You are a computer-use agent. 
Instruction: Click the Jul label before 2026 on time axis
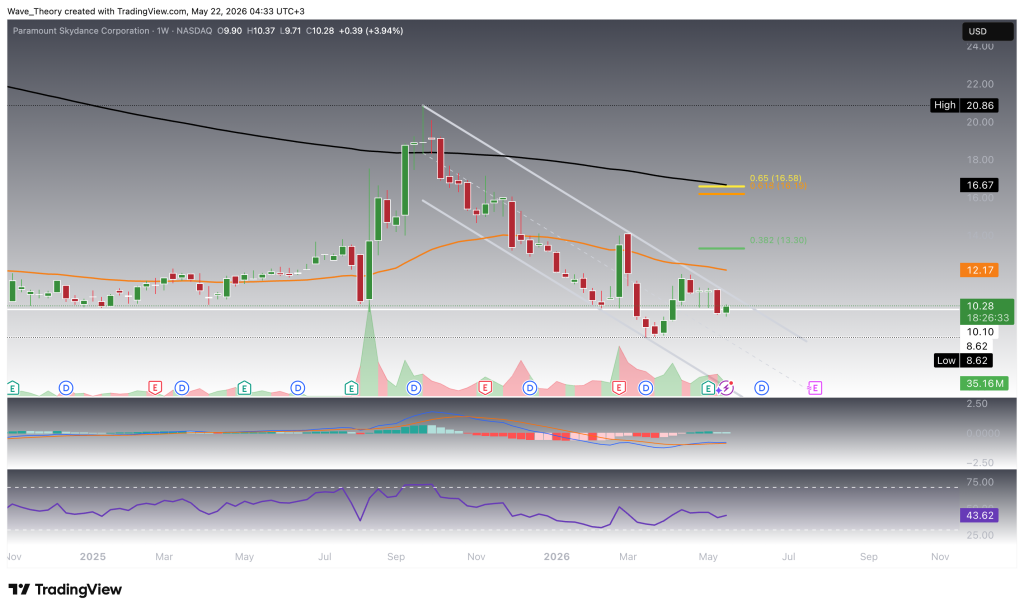point(325,557)
